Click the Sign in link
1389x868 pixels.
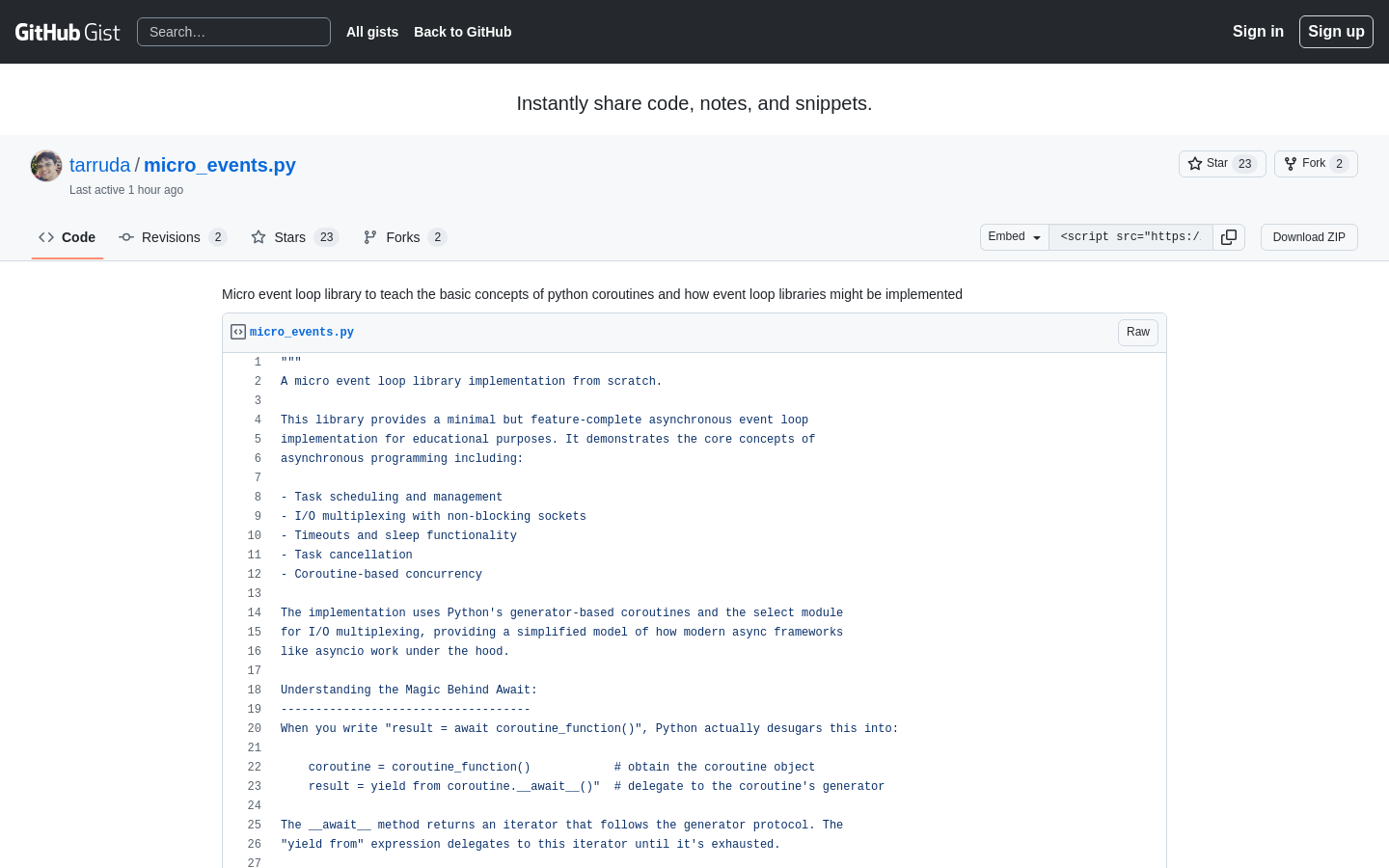1258,32
